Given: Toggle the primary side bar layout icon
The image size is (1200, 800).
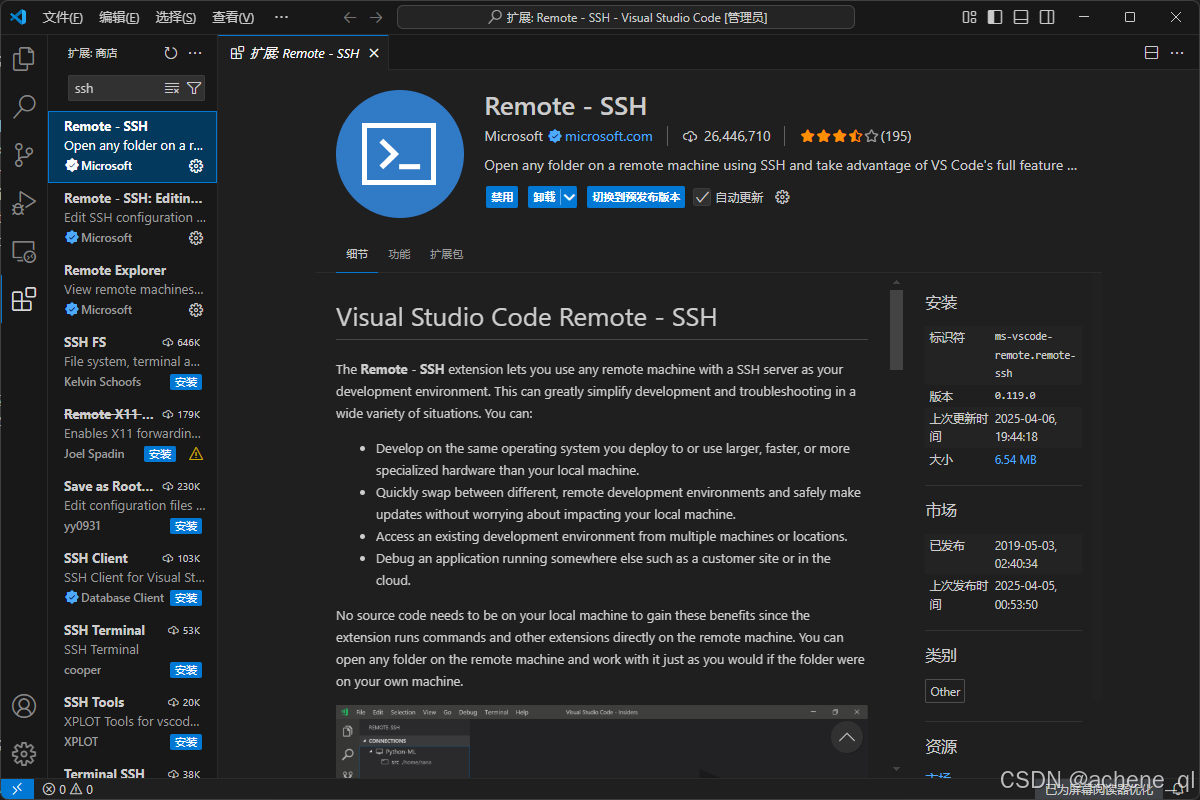Looking at the screenshot, I should click(995, 17).
